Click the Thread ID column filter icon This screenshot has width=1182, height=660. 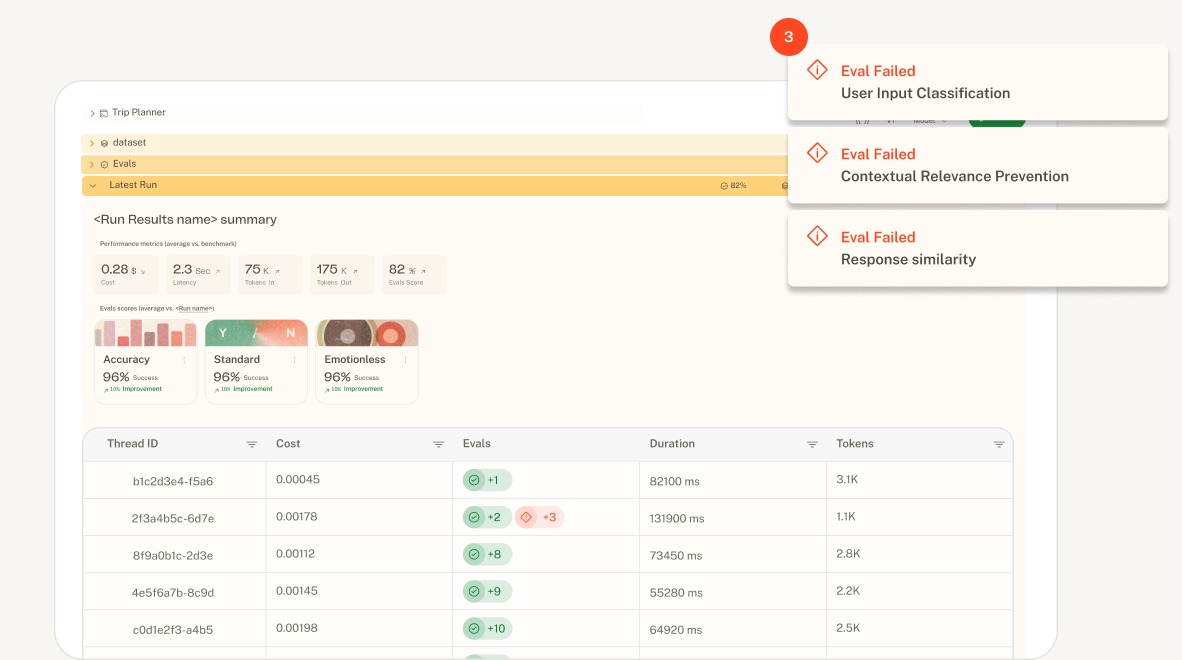click(x=252, y=444)
